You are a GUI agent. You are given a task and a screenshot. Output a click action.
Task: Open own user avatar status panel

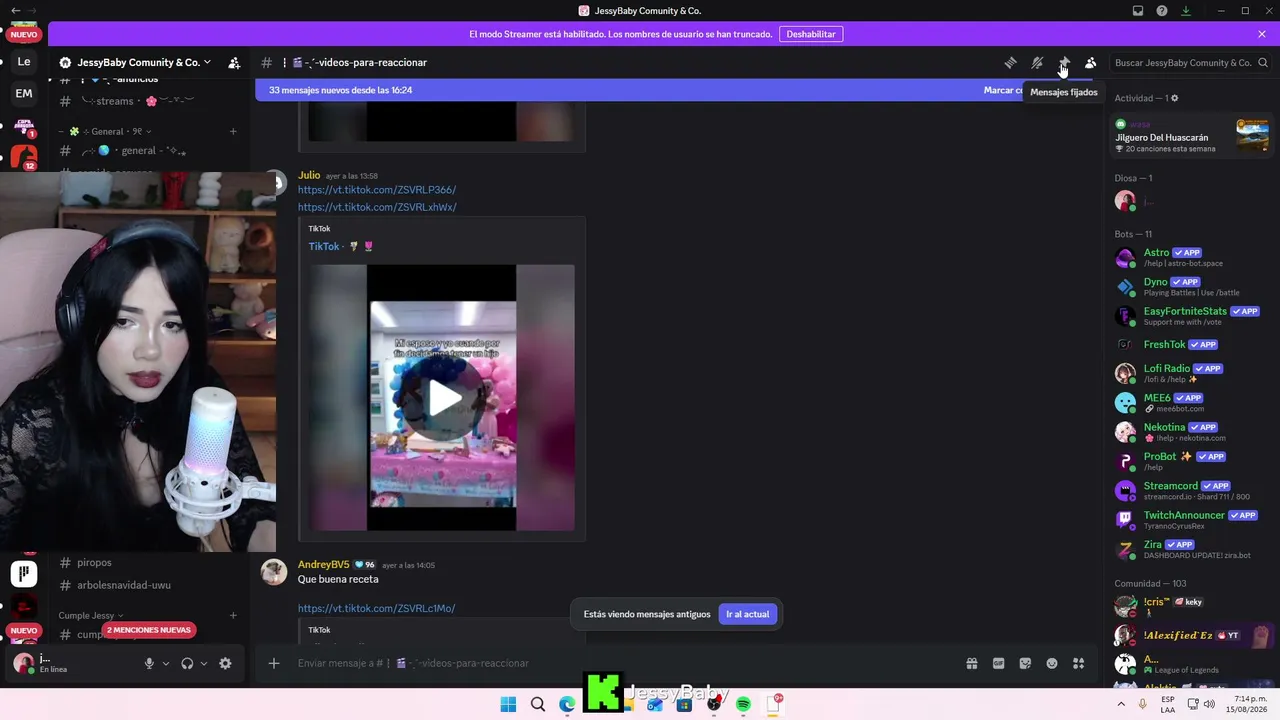pos(23,663)
